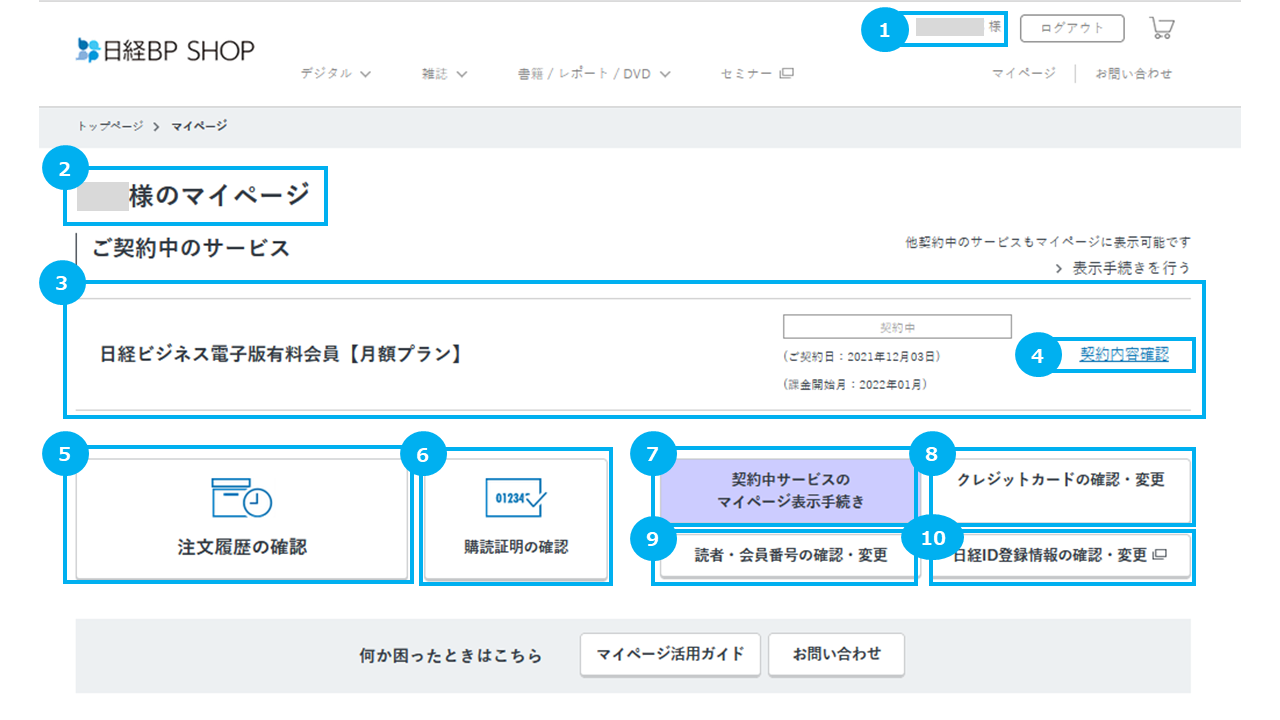Expand the 書籍 / レポート / DVD menu

click(x=594, y=73)
